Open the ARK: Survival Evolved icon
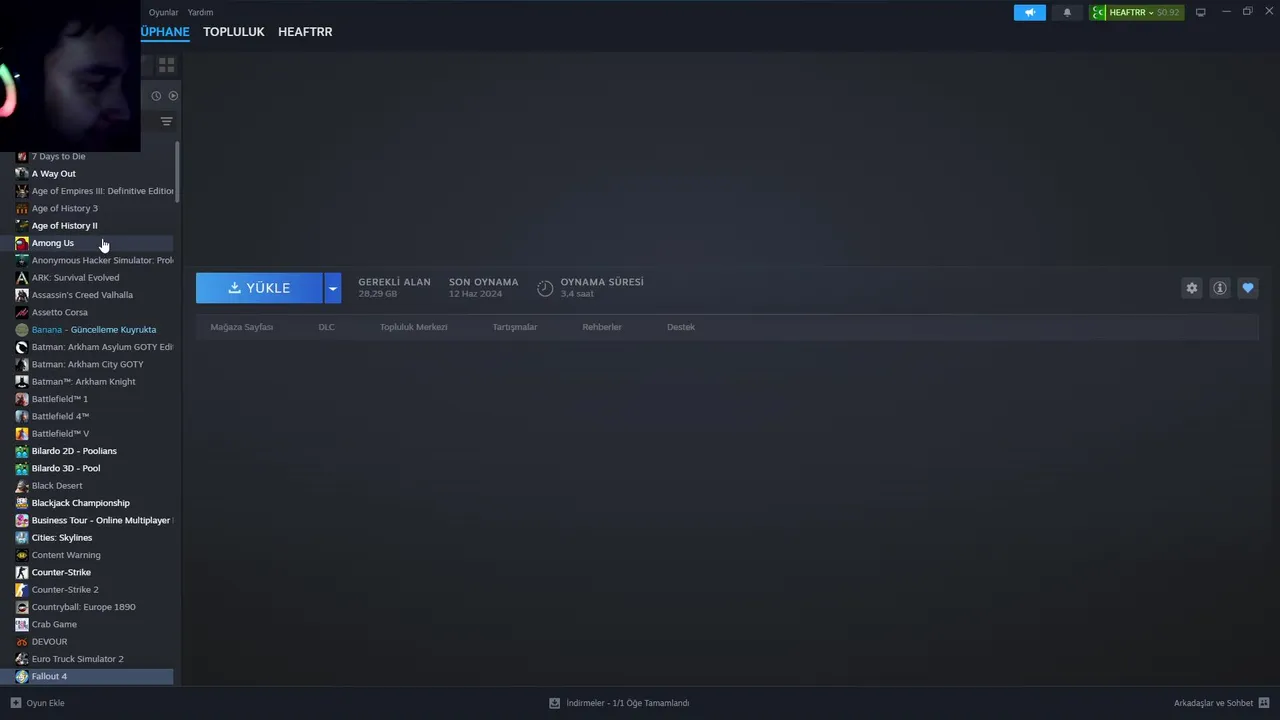Screen dimensions: 1280x720 (22, 278)
